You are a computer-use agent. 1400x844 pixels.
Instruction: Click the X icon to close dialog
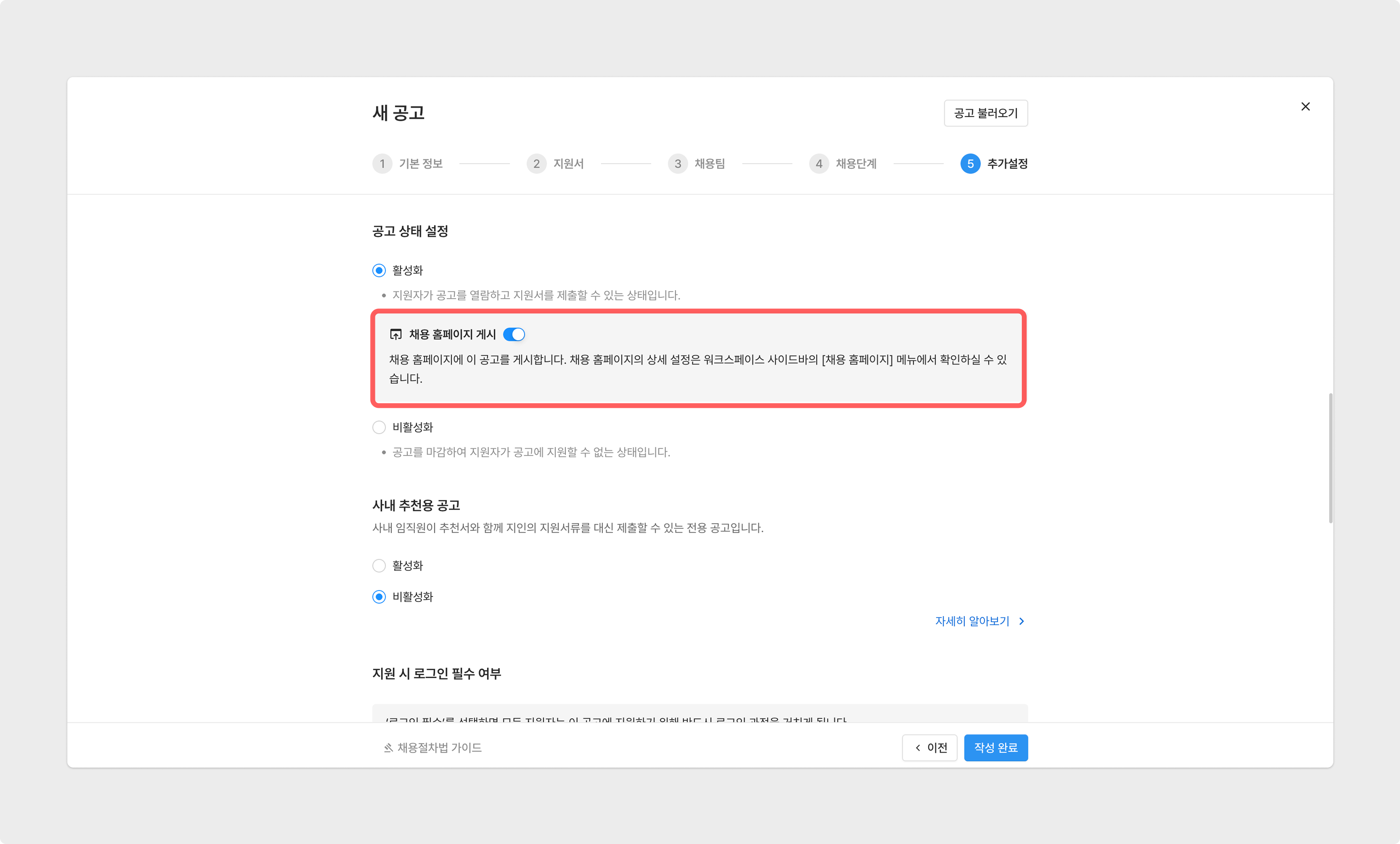(1305, 106)
